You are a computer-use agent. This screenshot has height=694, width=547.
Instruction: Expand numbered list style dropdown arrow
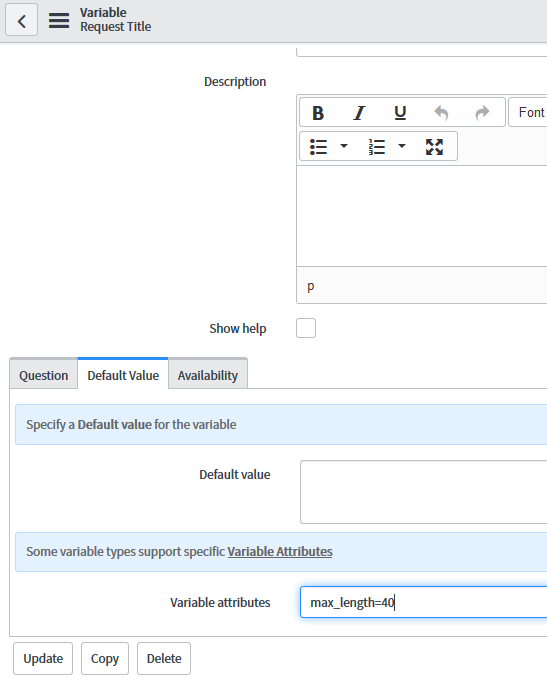click(x=402, y=146)
